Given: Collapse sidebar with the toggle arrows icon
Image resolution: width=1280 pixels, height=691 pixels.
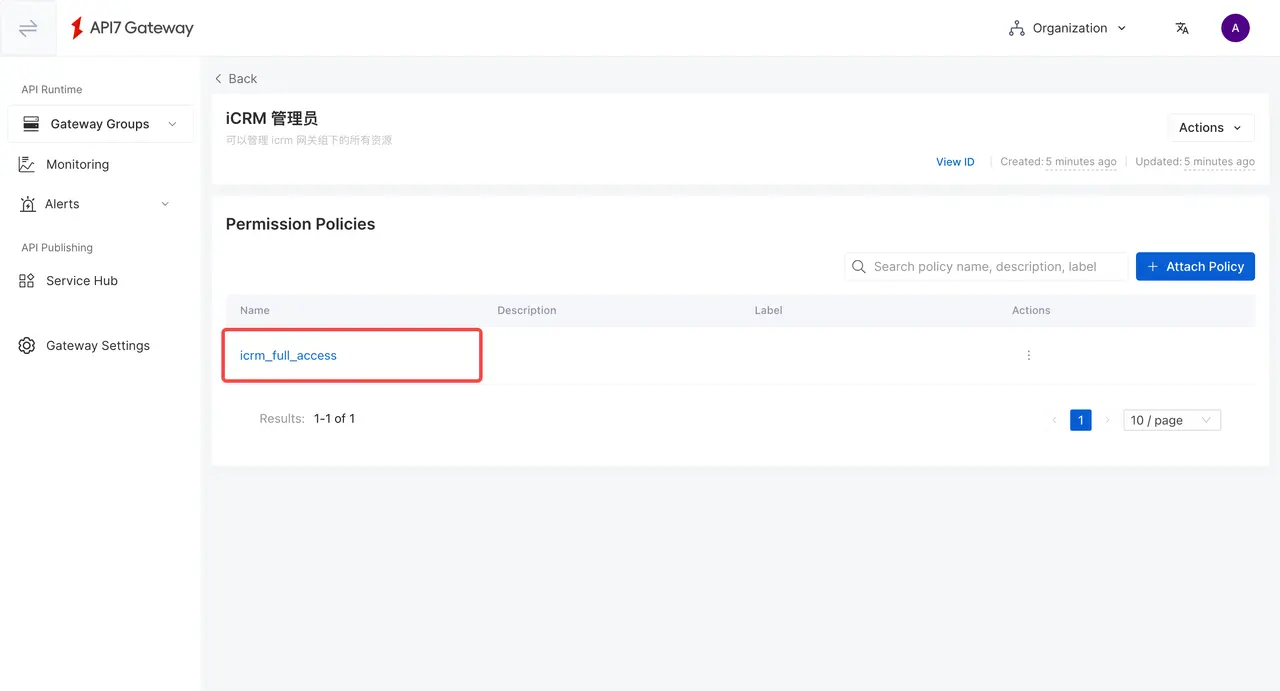Looking at the screenshot, I should coord(28,28).
